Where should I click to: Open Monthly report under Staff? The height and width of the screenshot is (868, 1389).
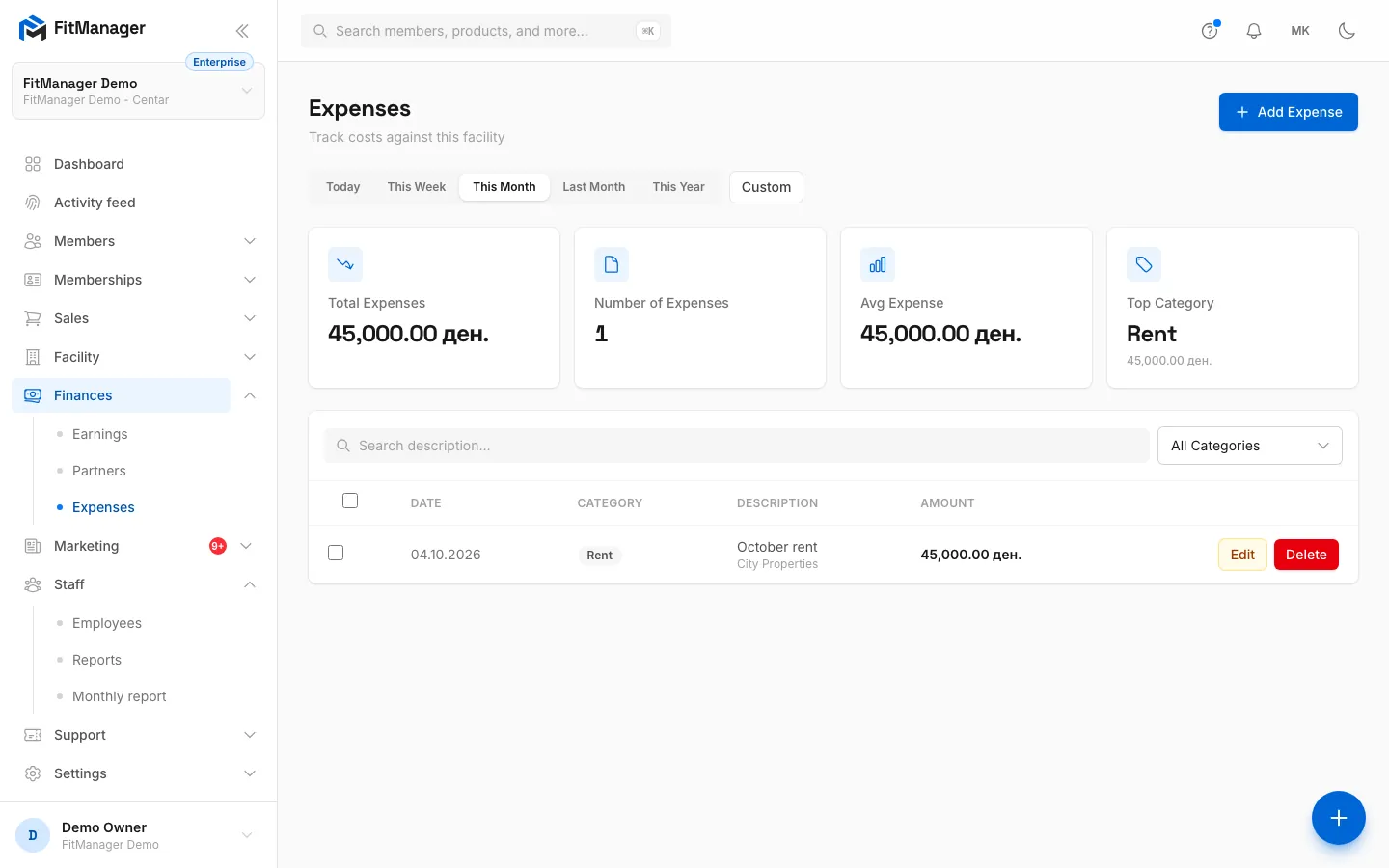point(120,696)
